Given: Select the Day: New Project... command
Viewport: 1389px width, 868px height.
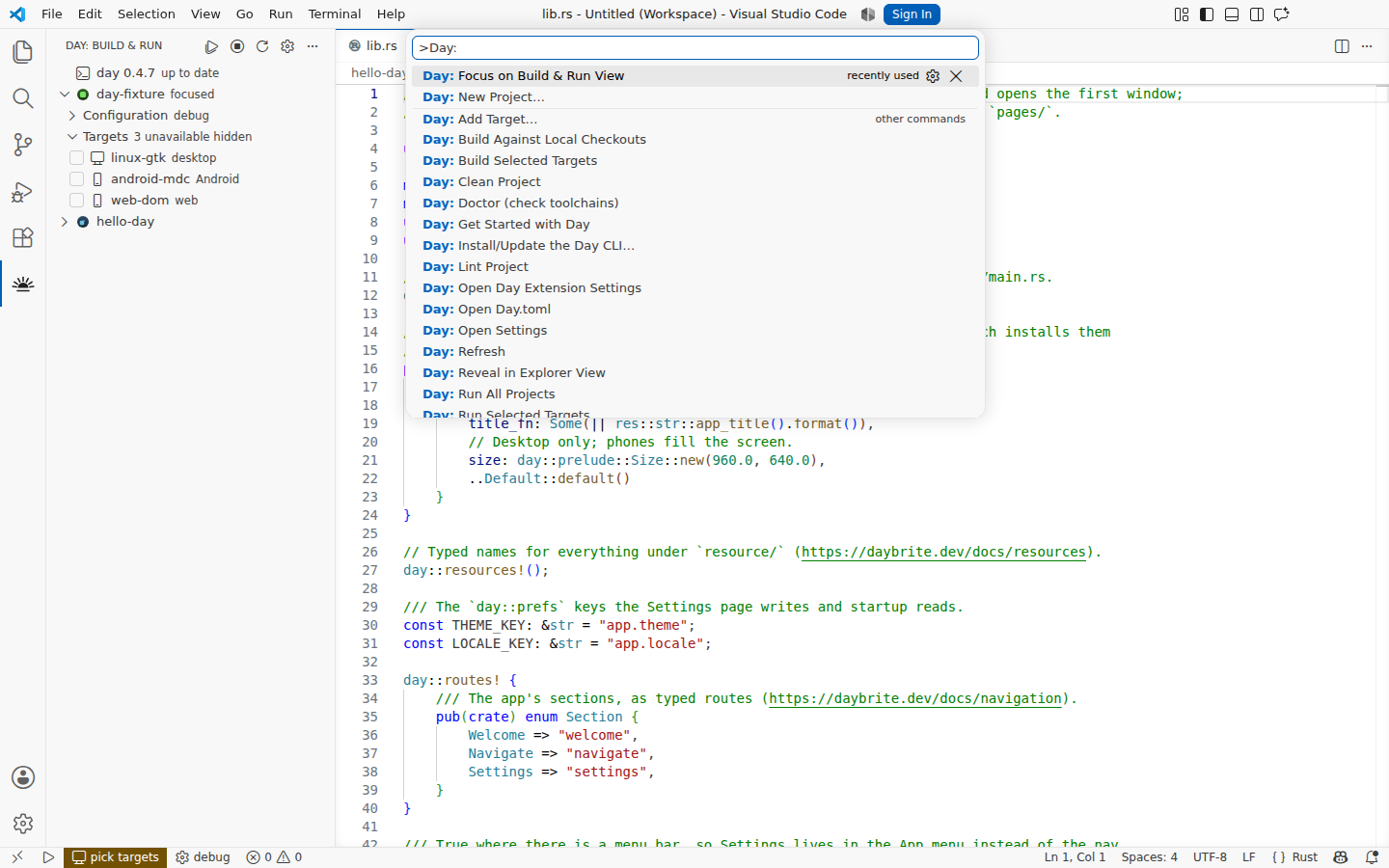Looking at the screenshot, I should [x=695, y=97].
